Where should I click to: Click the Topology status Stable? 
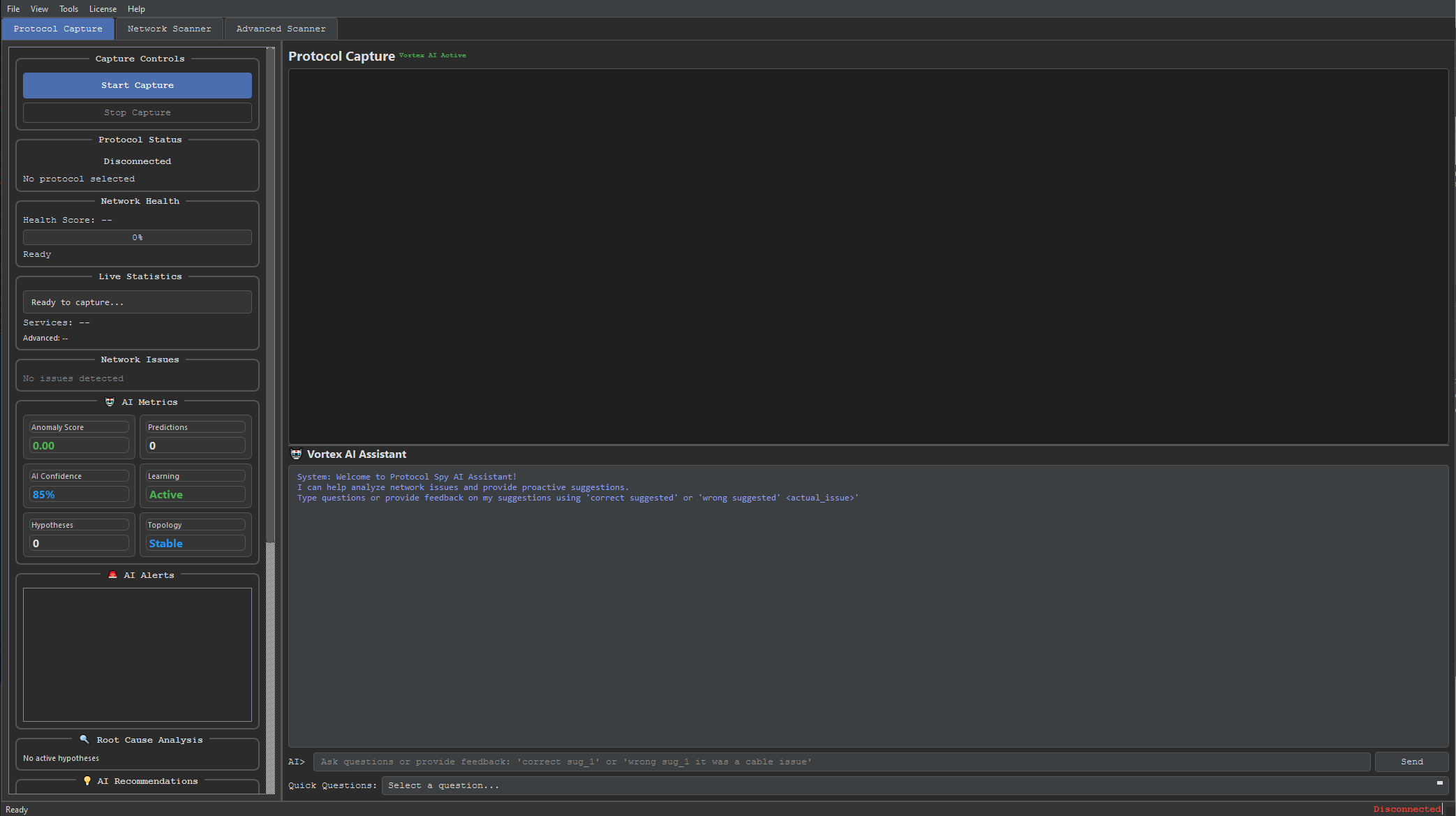(195, 543)
